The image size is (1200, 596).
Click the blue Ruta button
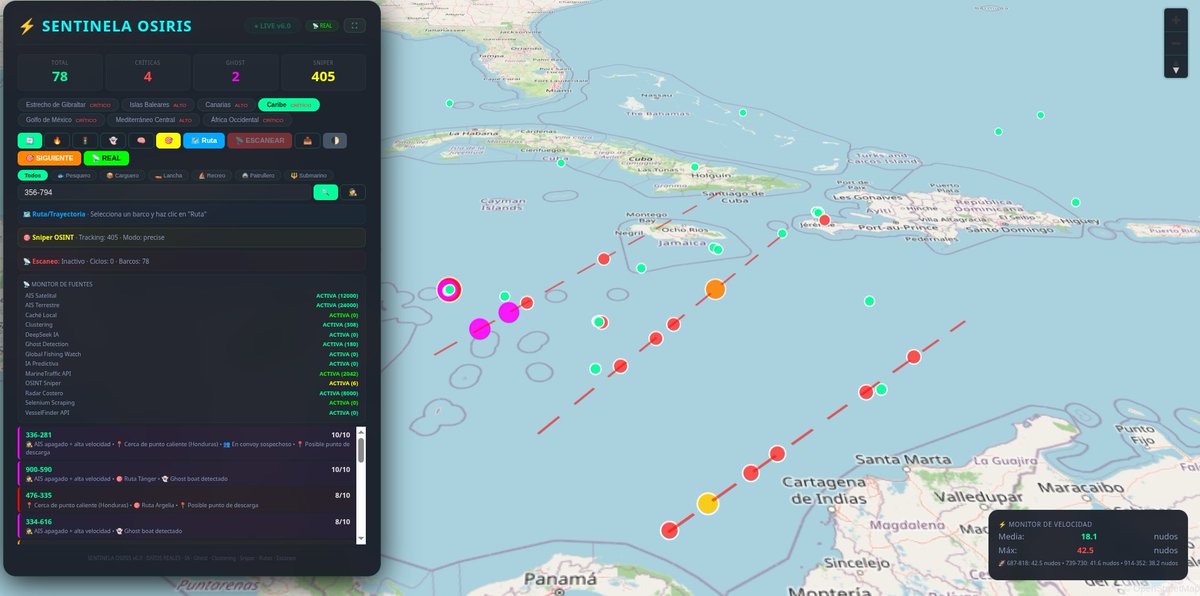pyautogui.click(x=204, y=141)
